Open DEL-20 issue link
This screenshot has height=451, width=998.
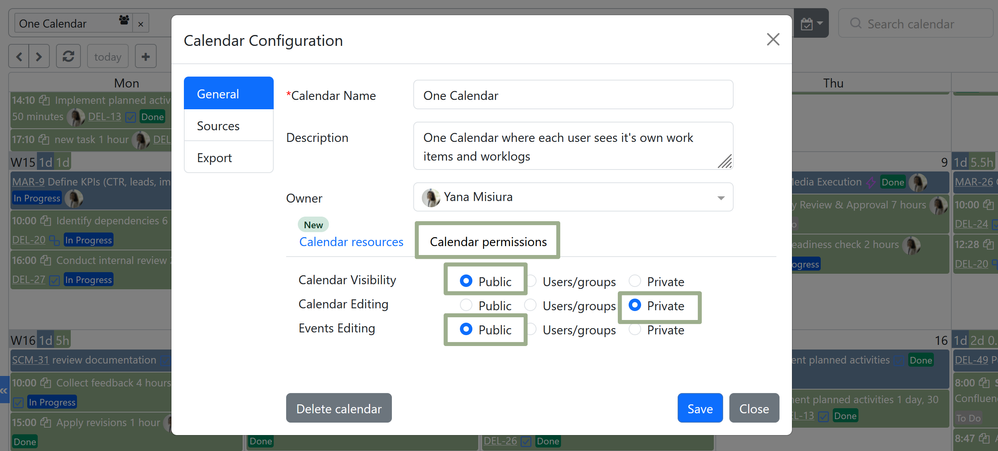(x=29, y=240)
